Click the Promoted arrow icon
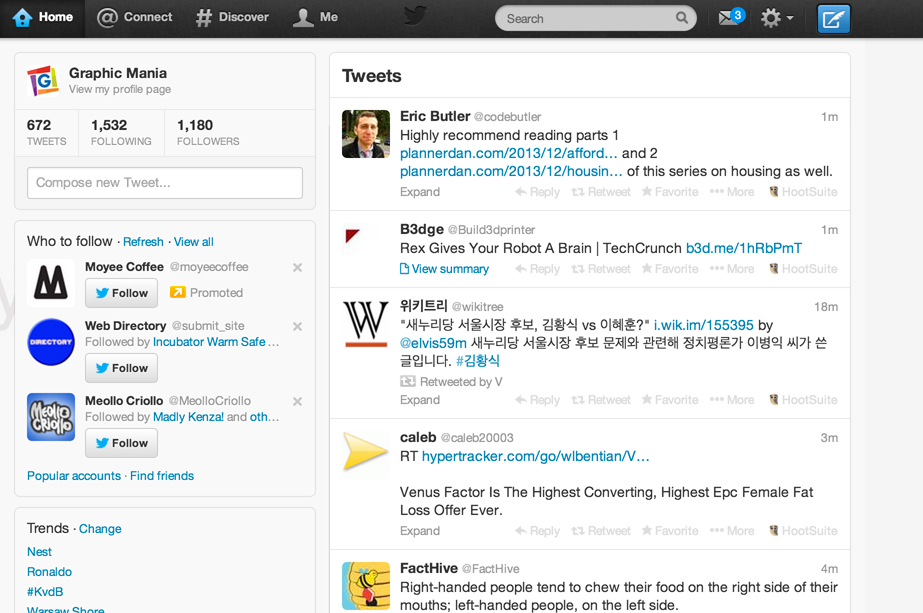 pos(178,292)
